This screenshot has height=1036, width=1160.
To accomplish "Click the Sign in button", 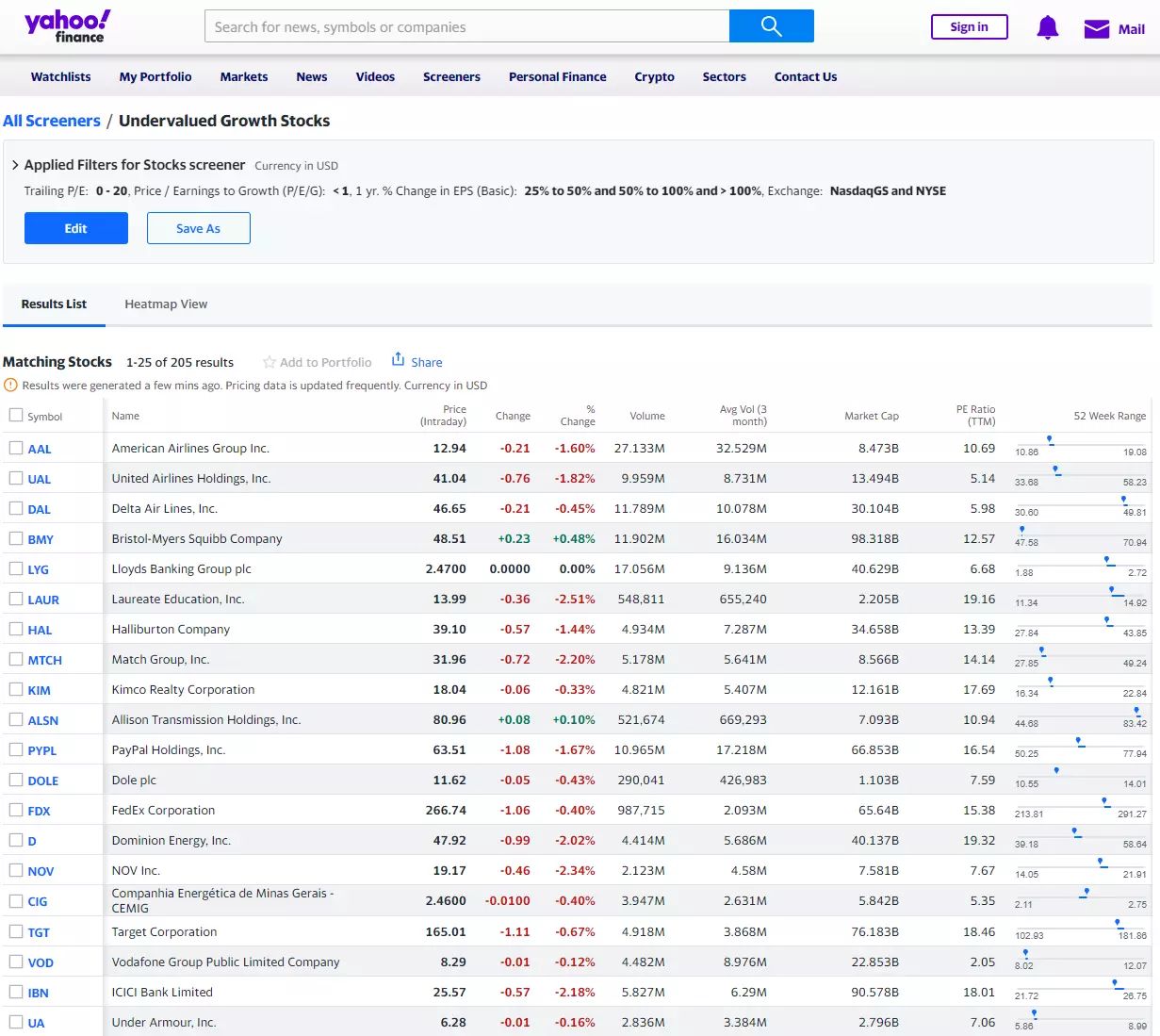I will [x=969, y=27].
